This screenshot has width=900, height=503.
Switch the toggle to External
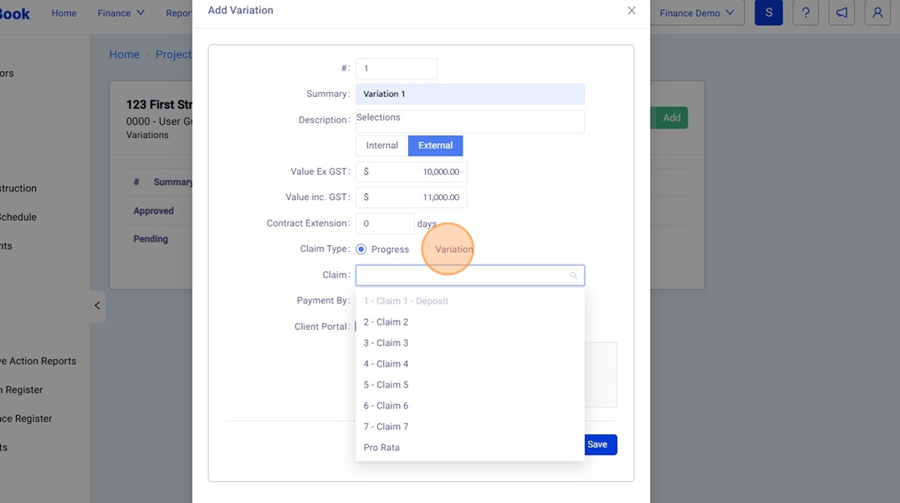[x=435, y=146]
